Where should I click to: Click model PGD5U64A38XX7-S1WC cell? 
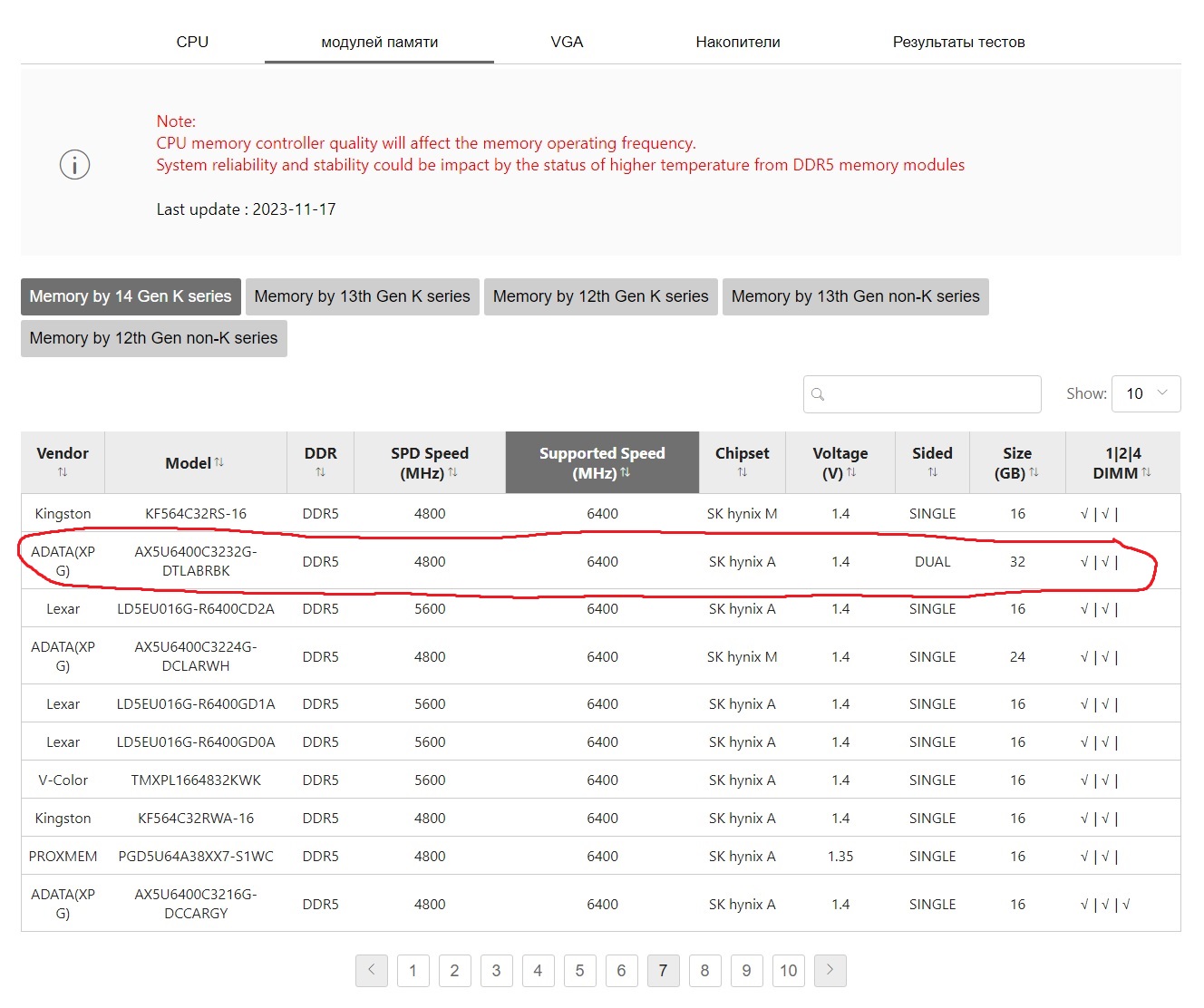[196, 856]
